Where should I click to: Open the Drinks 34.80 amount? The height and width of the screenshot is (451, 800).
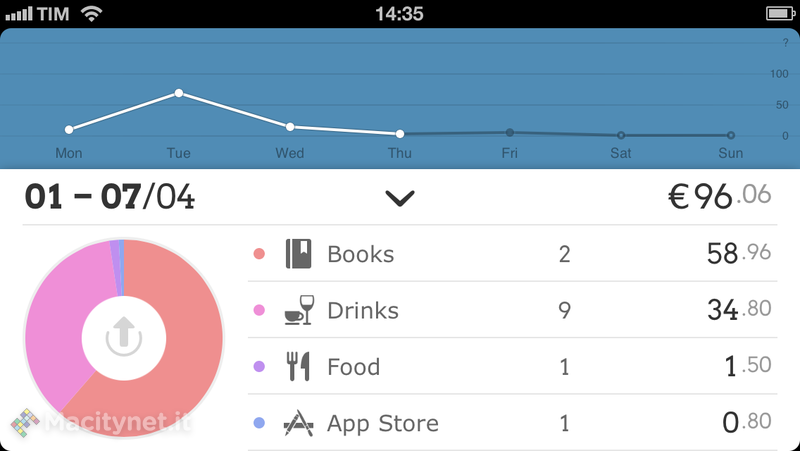click(739, 310)
